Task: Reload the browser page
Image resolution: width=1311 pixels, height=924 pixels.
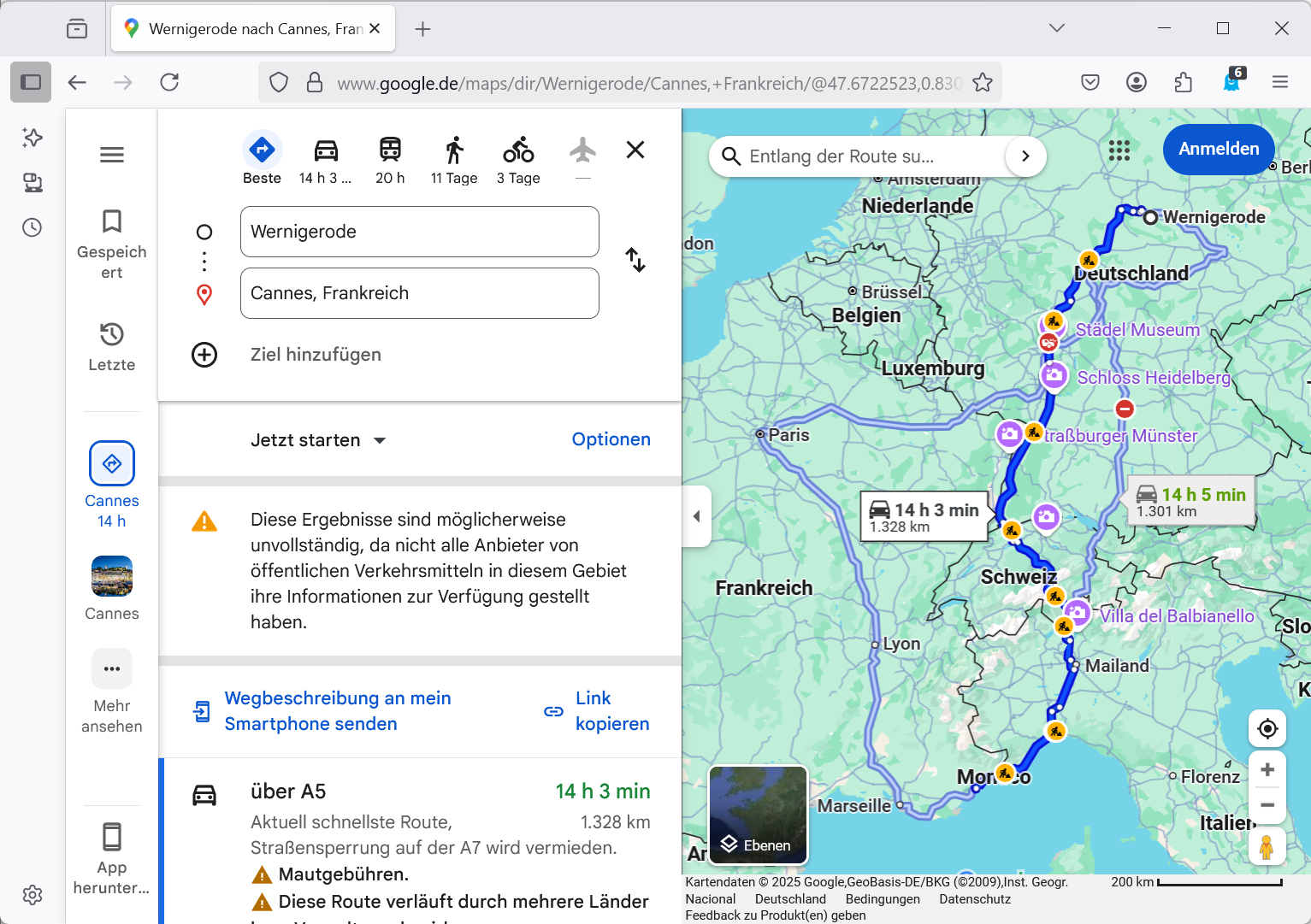Action: pyautogui.click(x=169, y=82)
